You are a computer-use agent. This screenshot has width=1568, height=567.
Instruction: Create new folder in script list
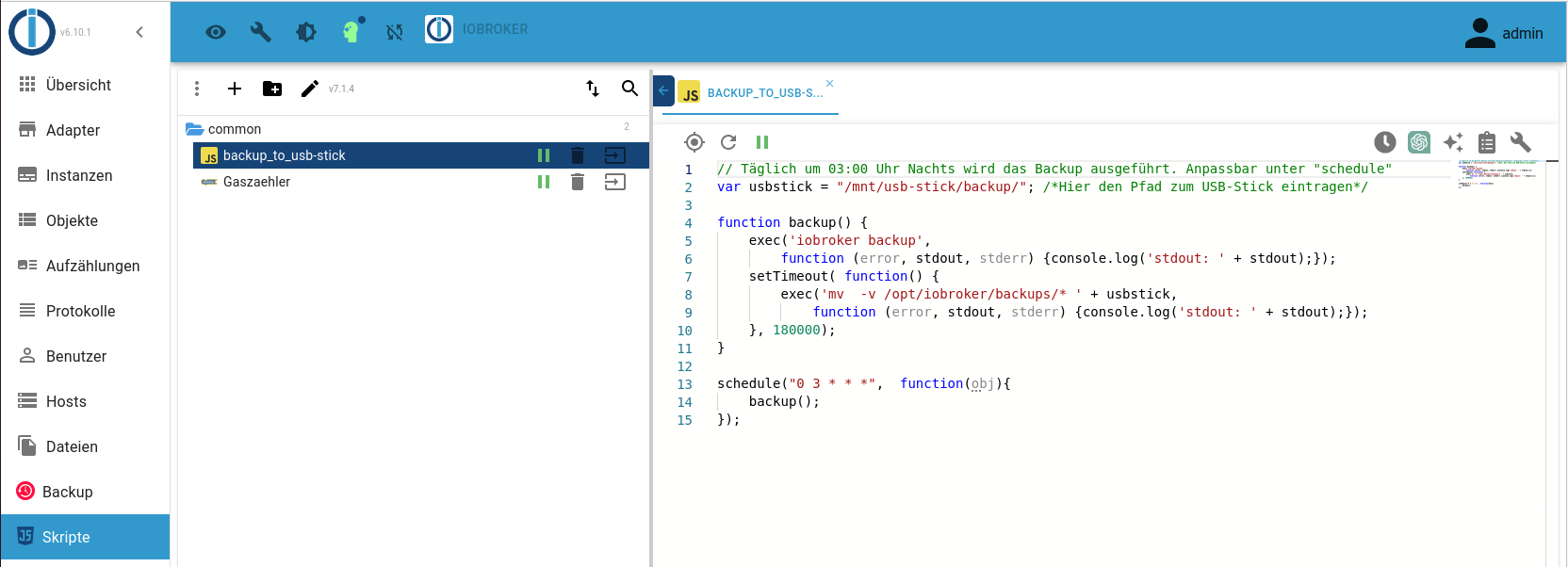point(272,89)
